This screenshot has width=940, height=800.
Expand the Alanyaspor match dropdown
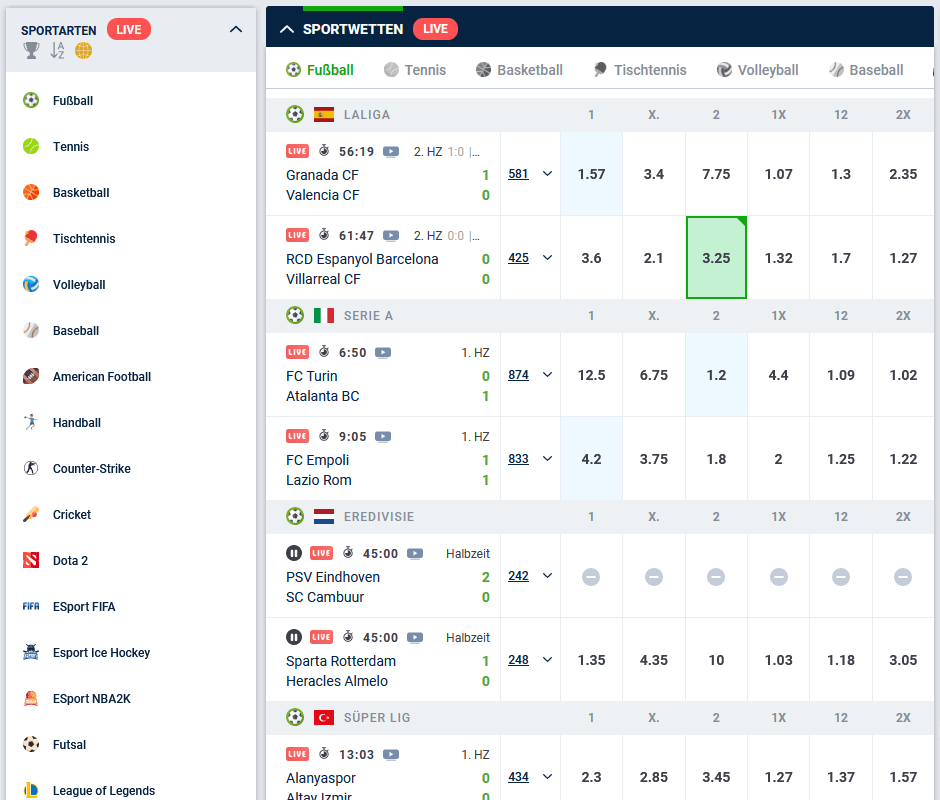click(x=547, y=777)
